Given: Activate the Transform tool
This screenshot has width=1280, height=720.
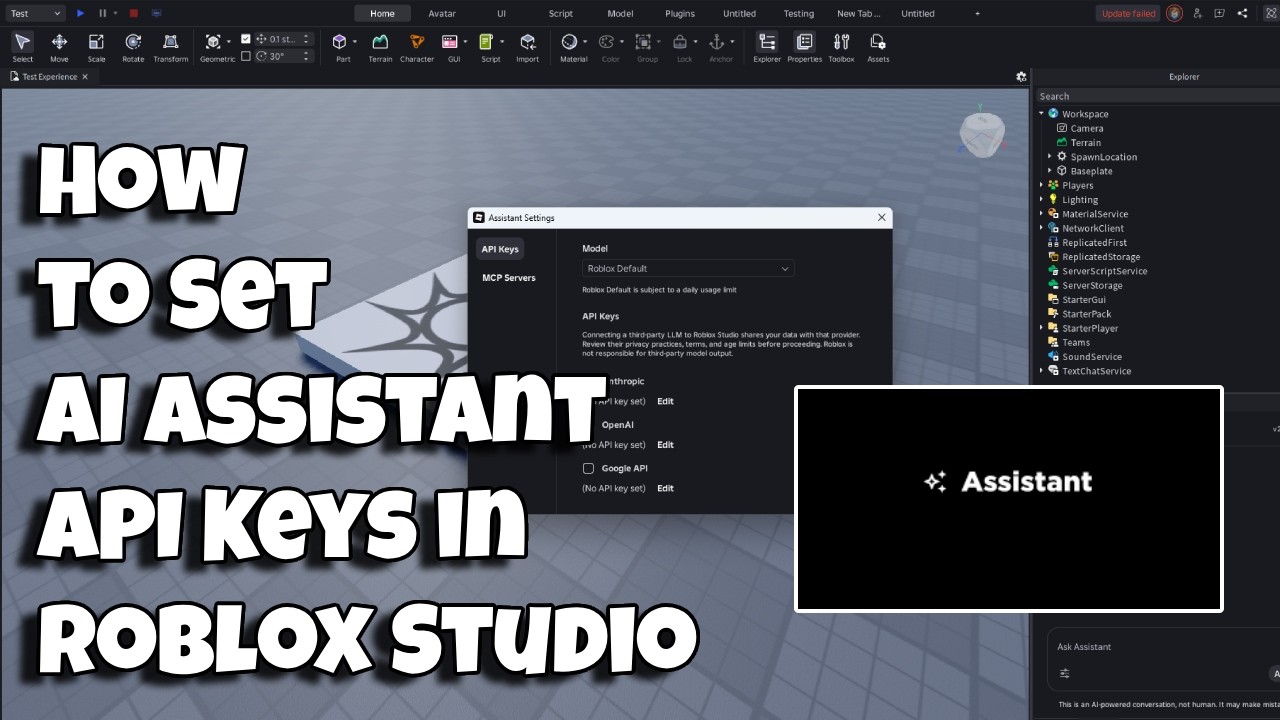Looking at the screenshot, I should click(171, 46).
